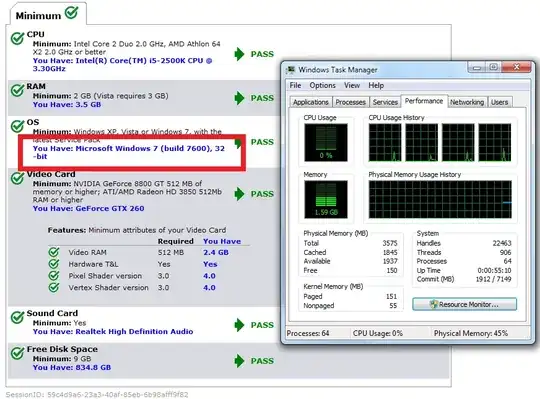Click the green arrow next to Video Card PASS
This screenshot has height=399, width=540.
pyautogui.click(x=239, y=194)
